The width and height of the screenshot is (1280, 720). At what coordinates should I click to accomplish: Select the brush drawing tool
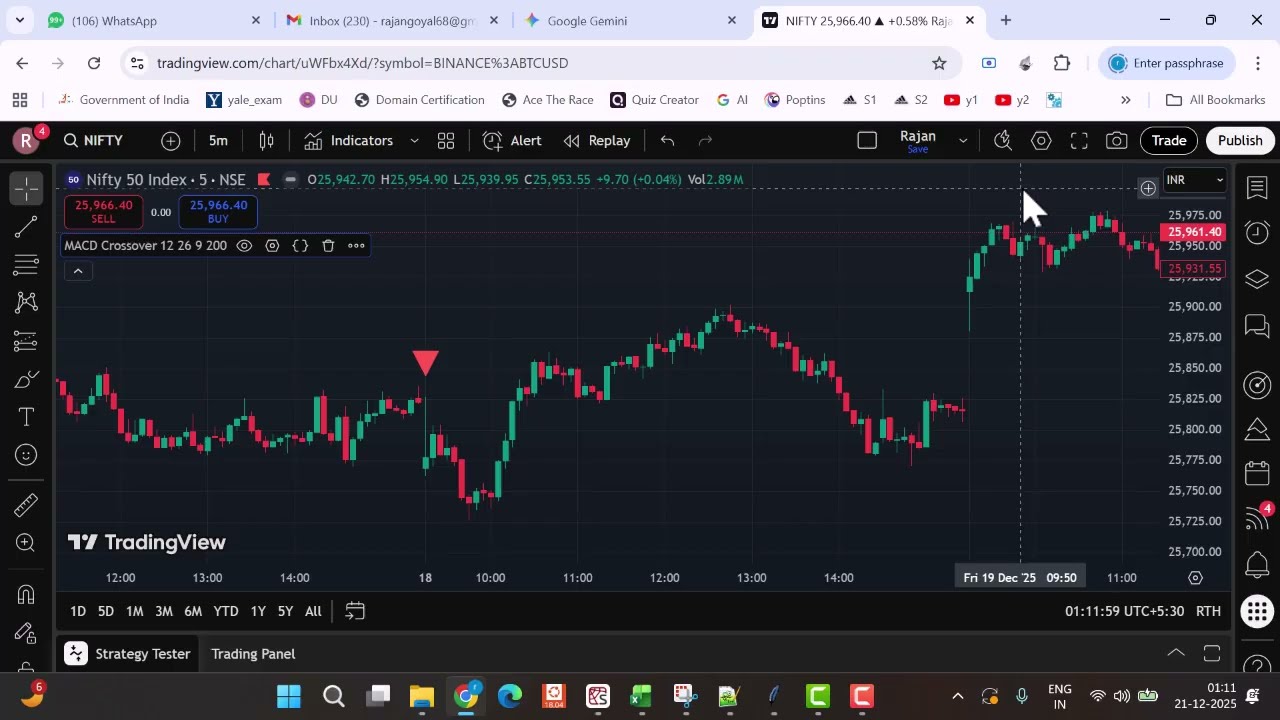point(27,379)
